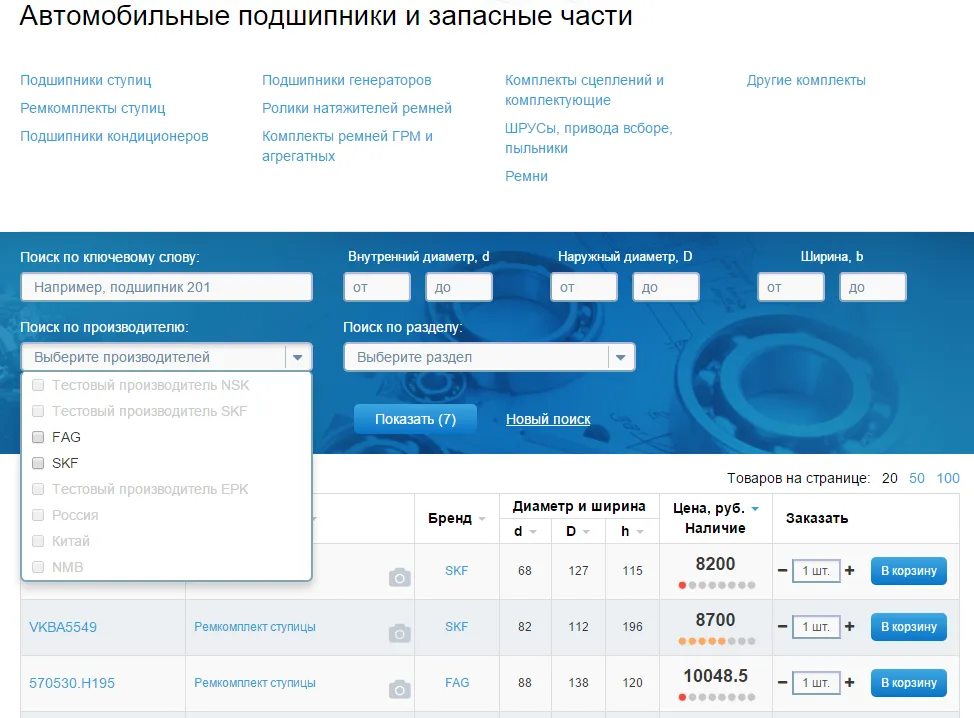Enable the SKF manufacturer checkbox
Image resolution: width=974 pixels, height=718 pixels.
(x=37, y=463)
